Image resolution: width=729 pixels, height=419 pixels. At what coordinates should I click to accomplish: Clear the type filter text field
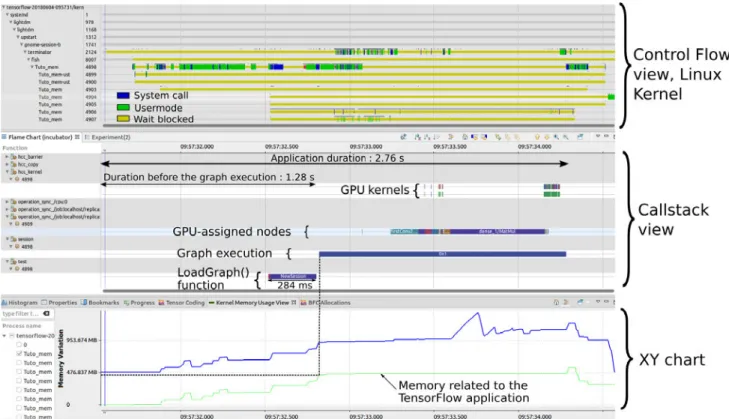click(x=46, y=314)
